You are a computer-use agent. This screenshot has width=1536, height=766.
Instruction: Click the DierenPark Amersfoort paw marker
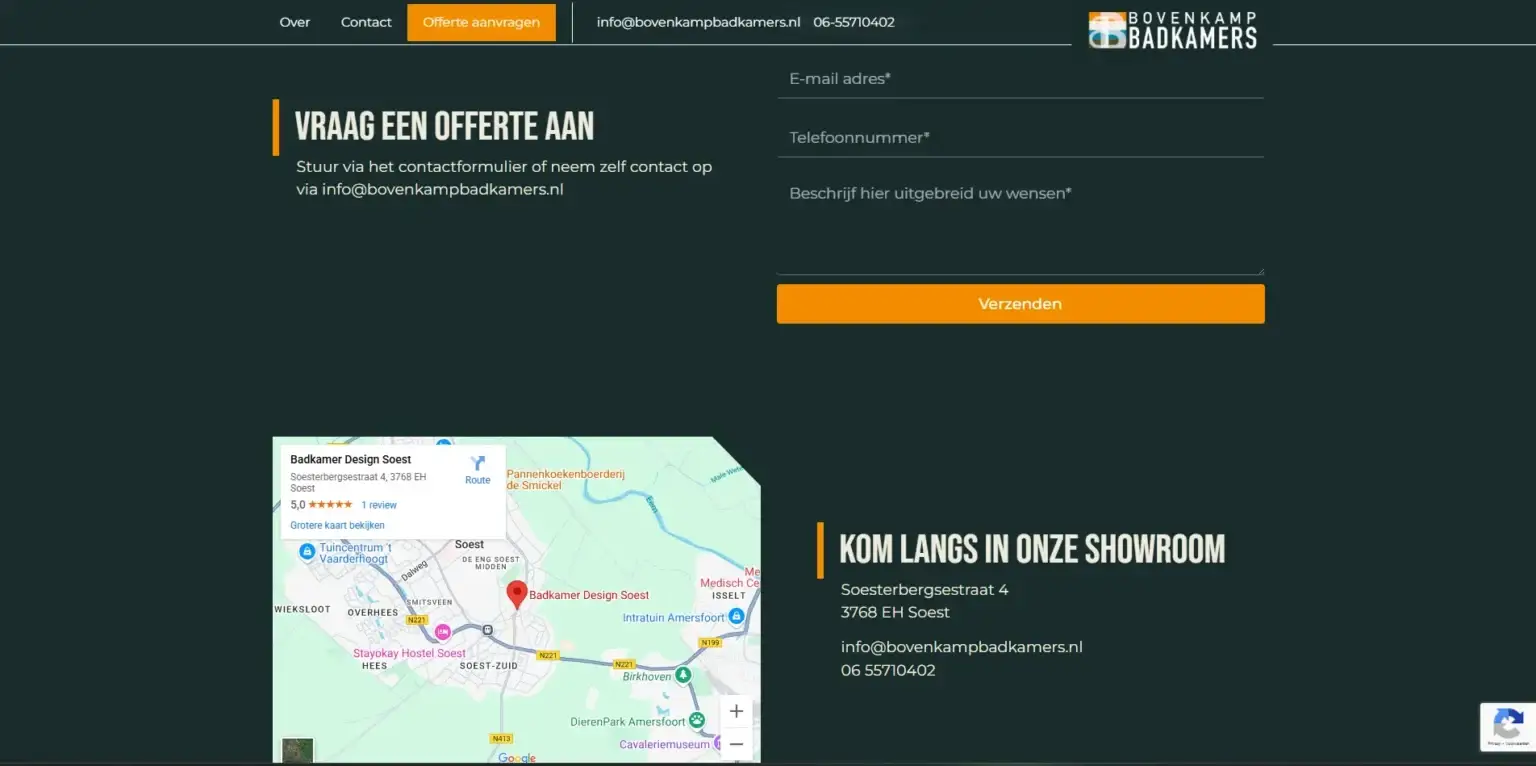(x=697, y=720)
